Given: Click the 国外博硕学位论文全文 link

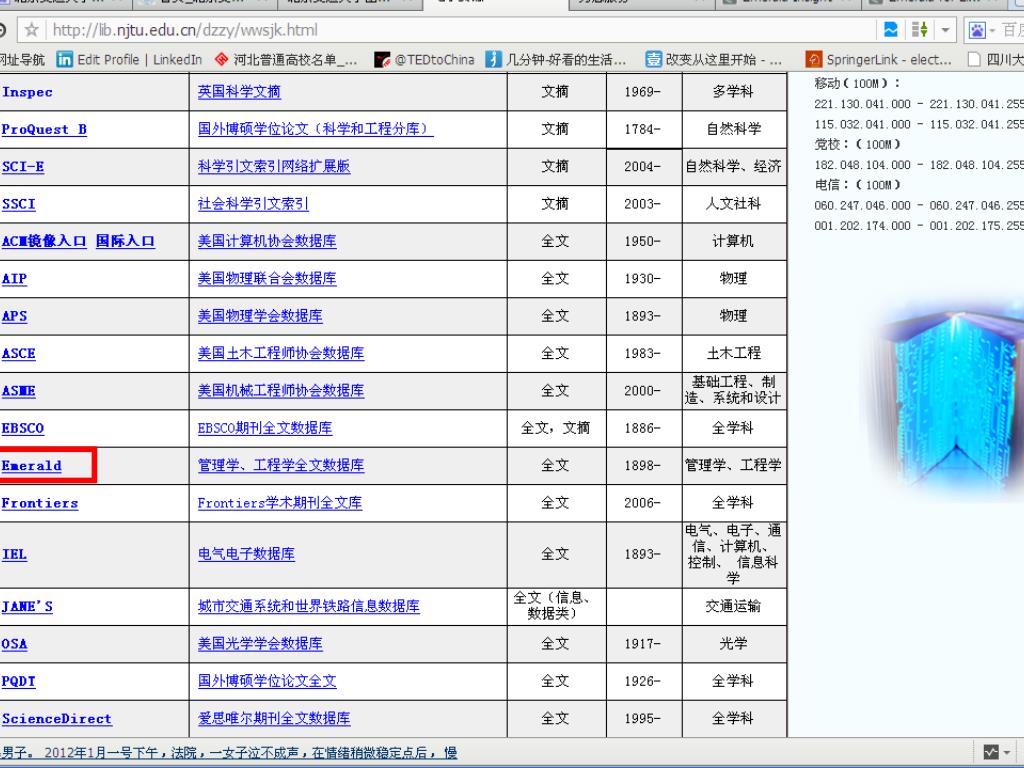Looking at the screenshot, I should tap(267, 681).
